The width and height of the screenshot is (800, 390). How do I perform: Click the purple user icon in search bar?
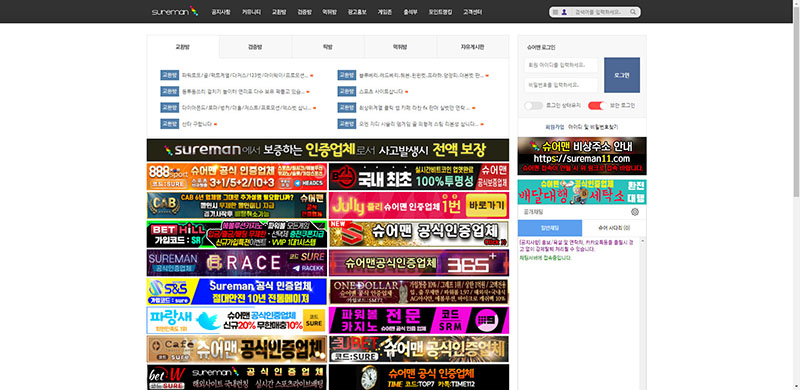[x=564, y=12]
